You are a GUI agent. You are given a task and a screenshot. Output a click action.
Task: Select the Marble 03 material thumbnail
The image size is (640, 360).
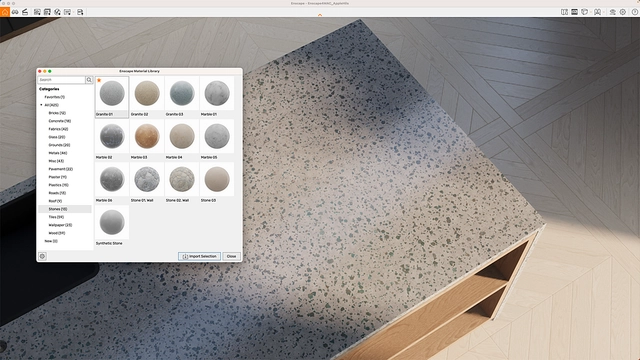147,136
